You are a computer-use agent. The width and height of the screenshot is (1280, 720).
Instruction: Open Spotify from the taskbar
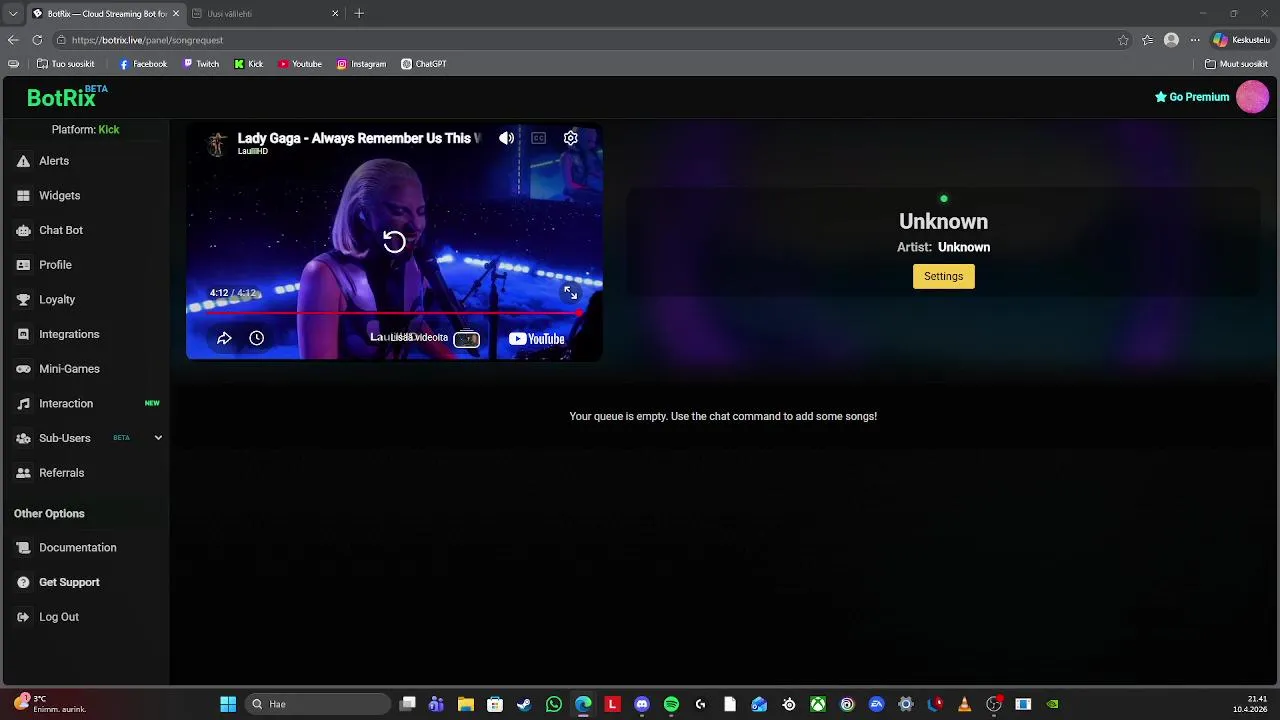point(671,704)
